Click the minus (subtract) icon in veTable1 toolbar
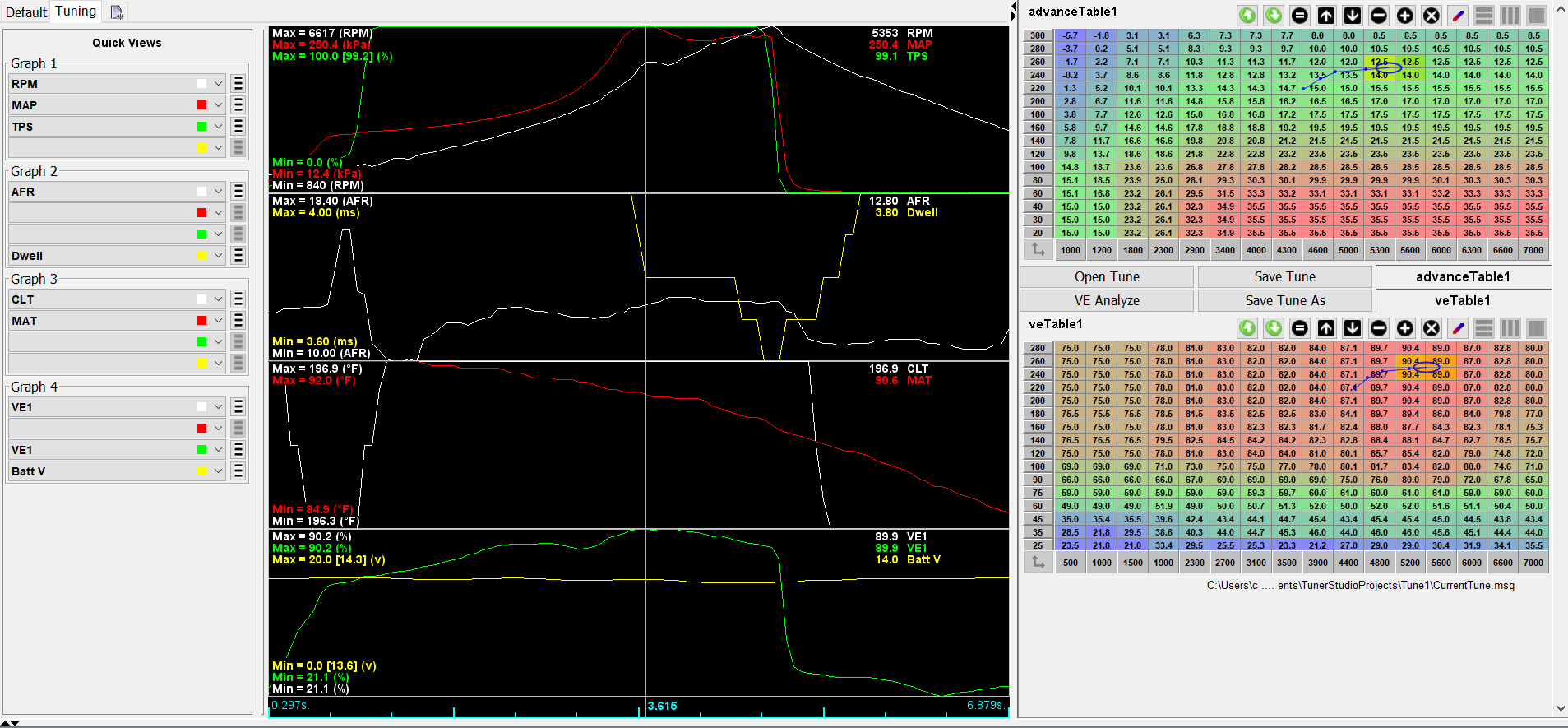This screenshot has height=728, width=1568. [x=1379, y=328]
